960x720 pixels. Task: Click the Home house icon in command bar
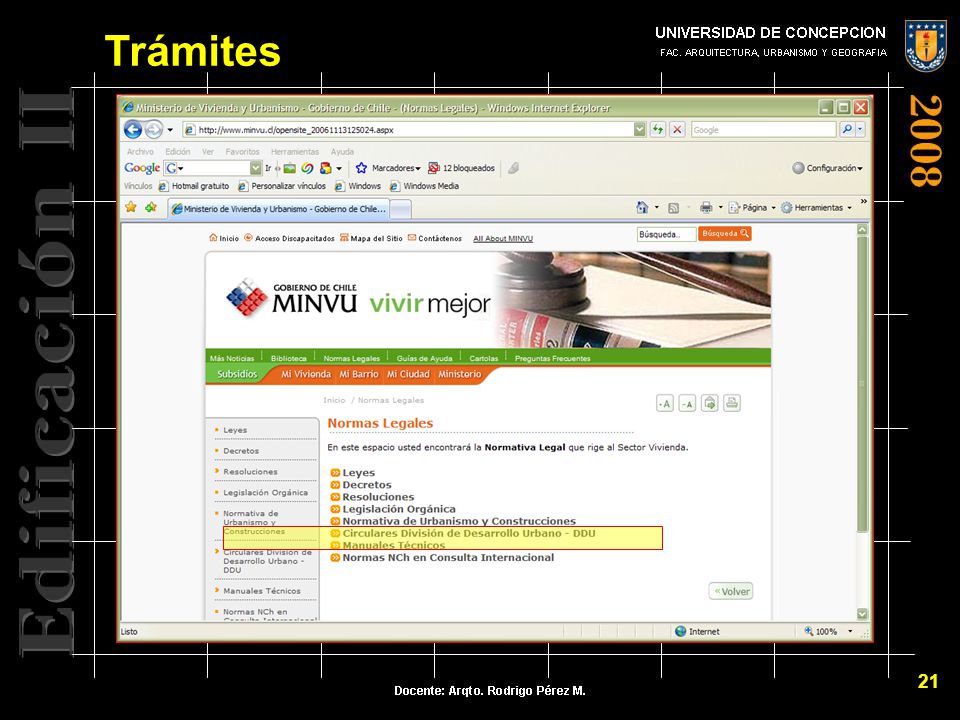pyautogui.click(x=642, y=208)
